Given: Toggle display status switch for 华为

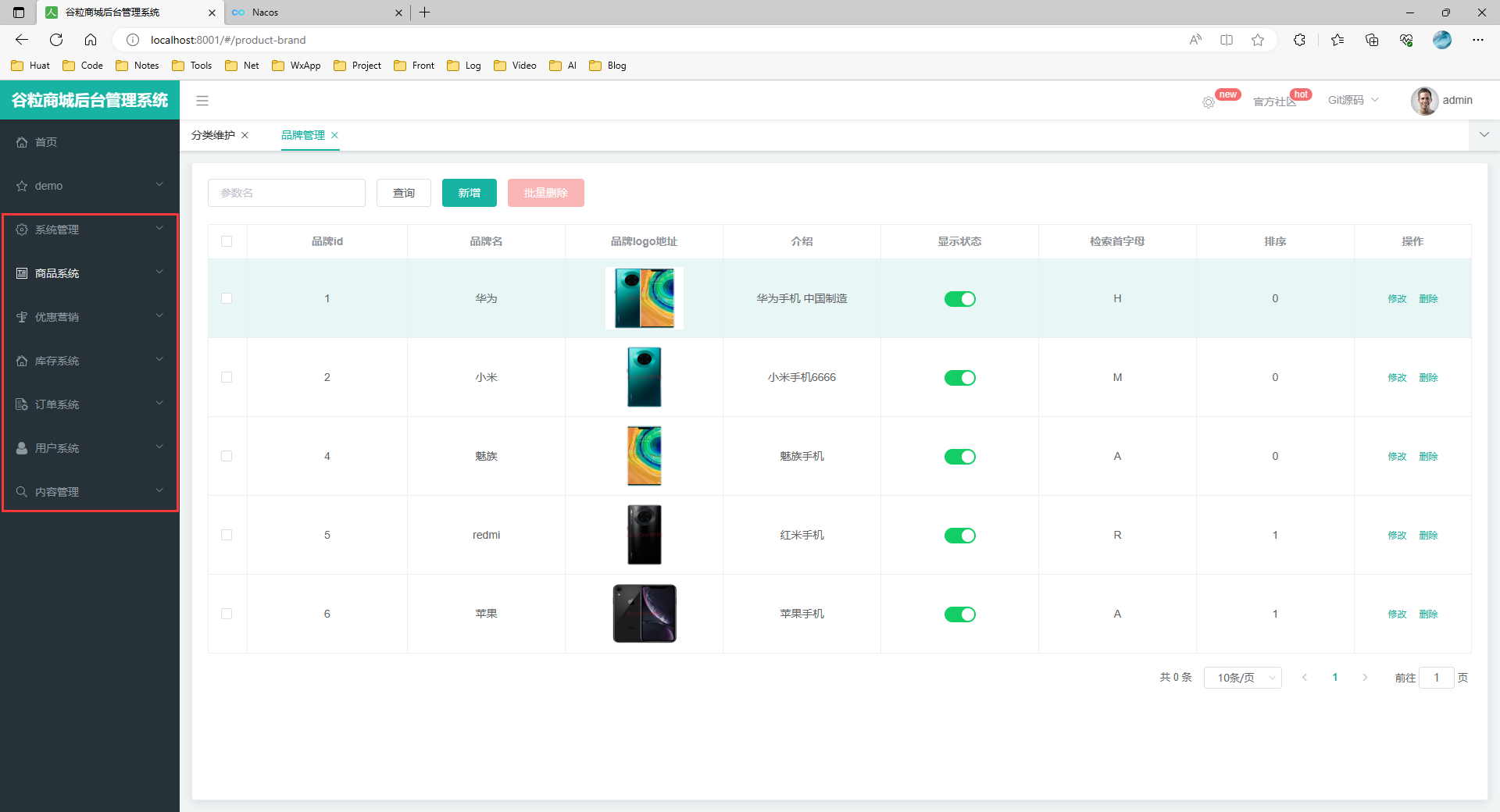Looking at the screenshot, I should pyautogui.click(x=959, y=299).
